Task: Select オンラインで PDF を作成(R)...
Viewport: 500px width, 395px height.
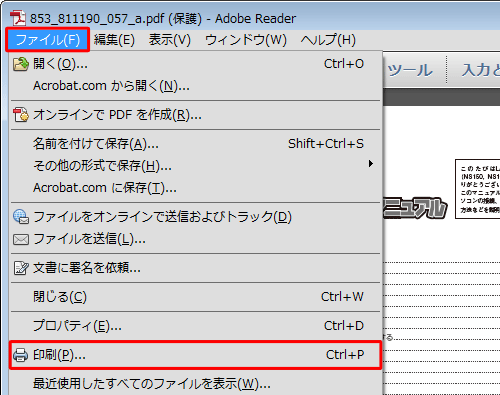Action: pos(195,115)
